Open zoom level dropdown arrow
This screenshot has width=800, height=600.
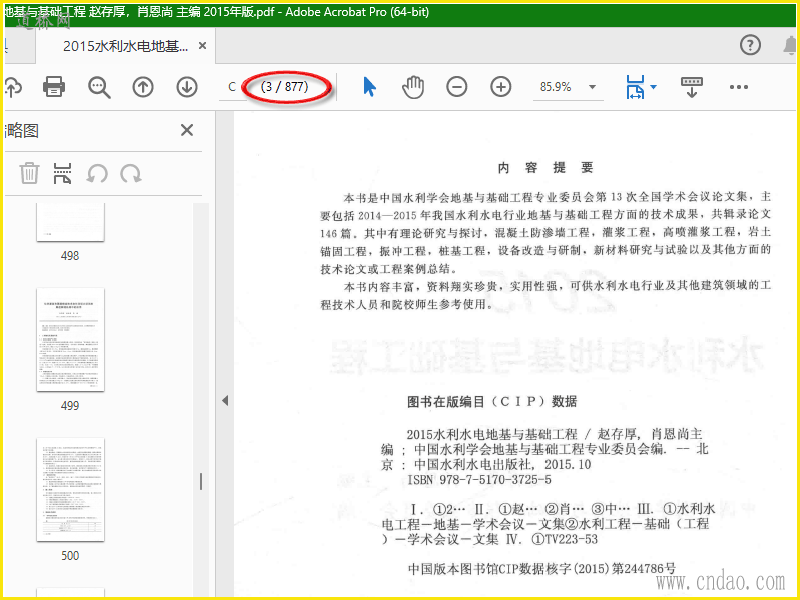click(x=592, y=87)
